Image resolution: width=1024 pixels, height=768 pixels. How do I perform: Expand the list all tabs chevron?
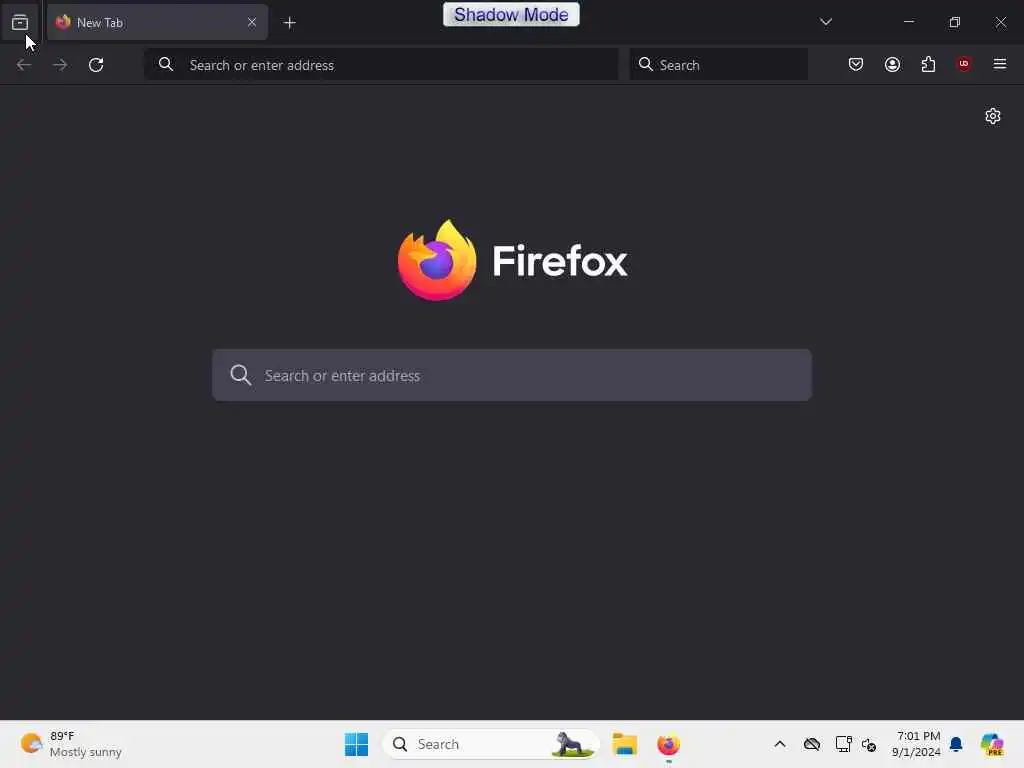pos(825,22)
